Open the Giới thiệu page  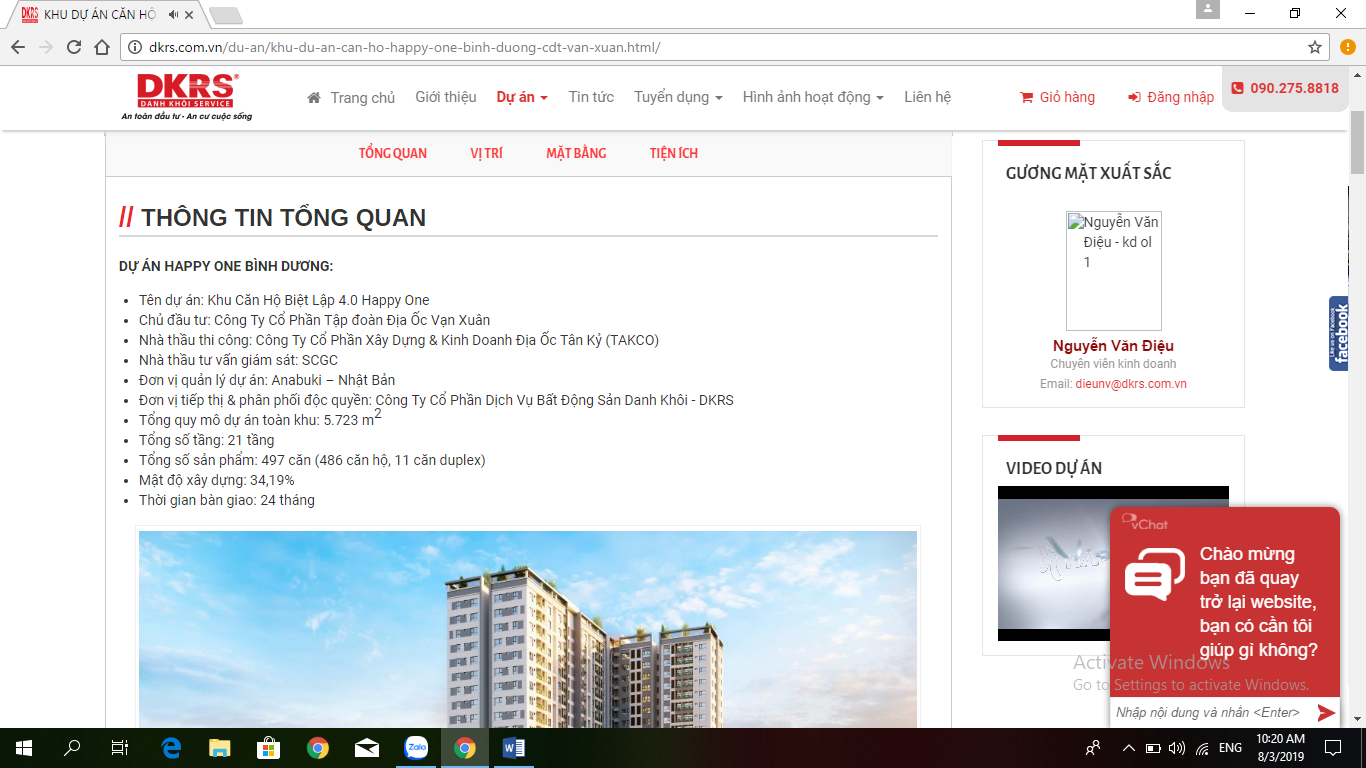coord(446,97)
